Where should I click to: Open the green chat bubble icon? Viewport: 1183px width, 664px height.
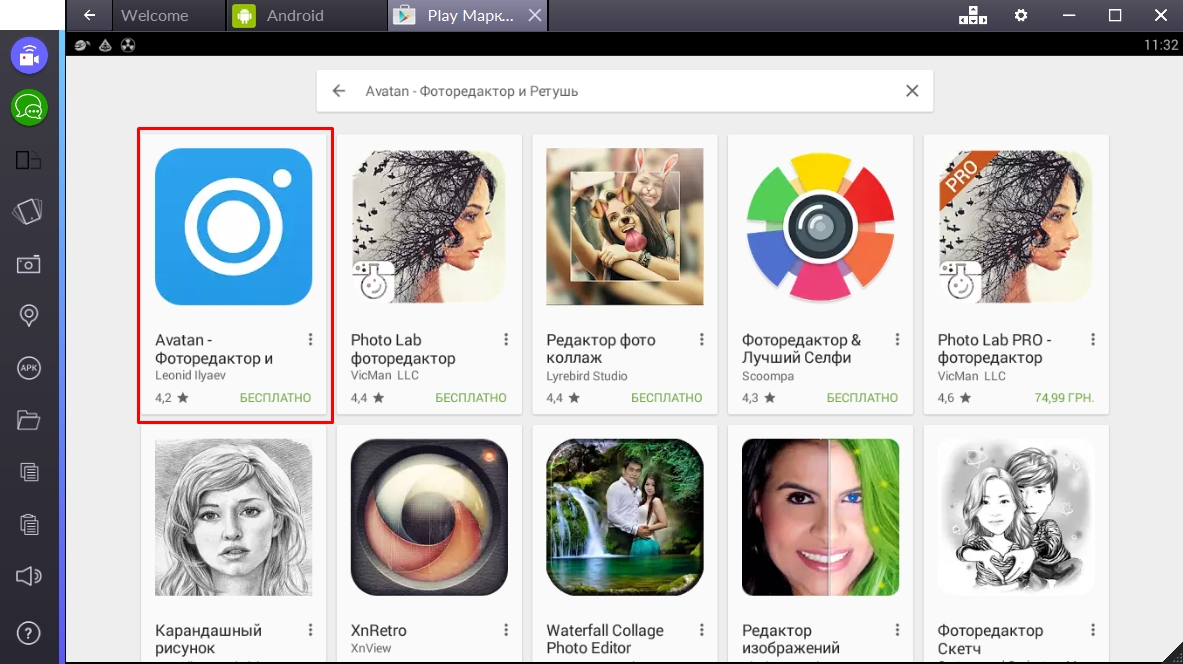tap(29, 107)
